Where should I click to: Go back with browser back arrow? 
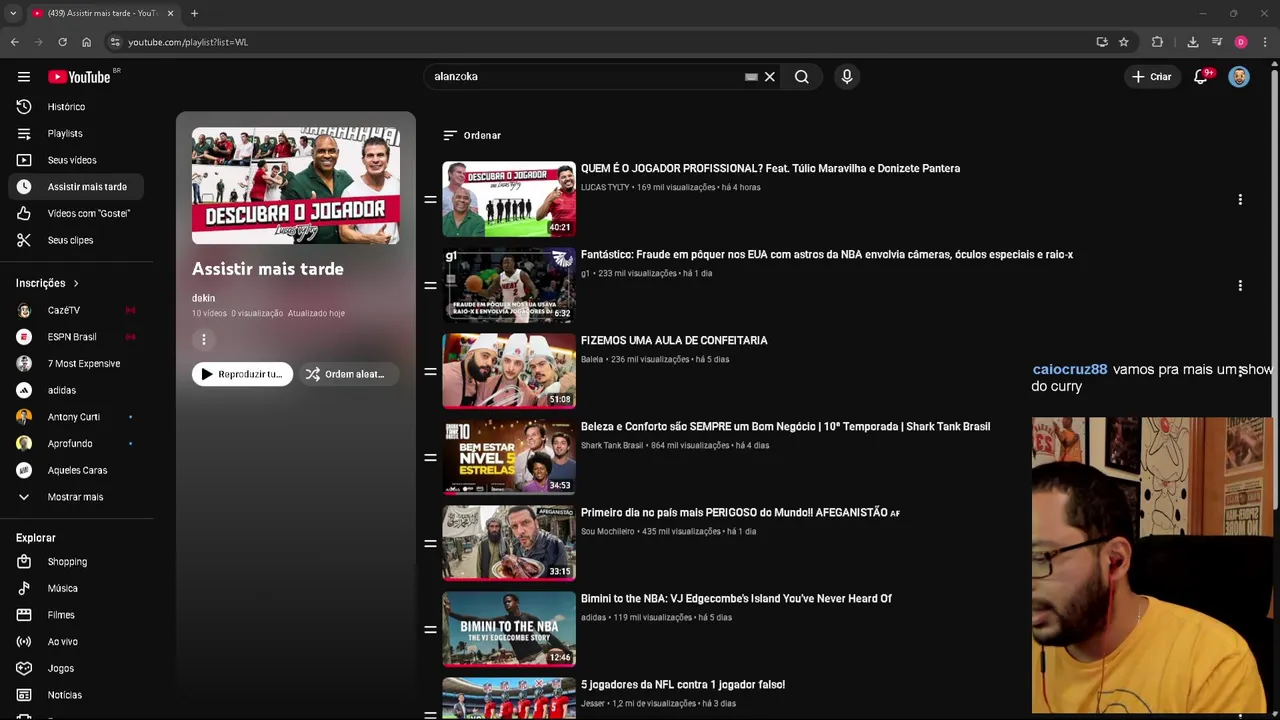point(14,42)
